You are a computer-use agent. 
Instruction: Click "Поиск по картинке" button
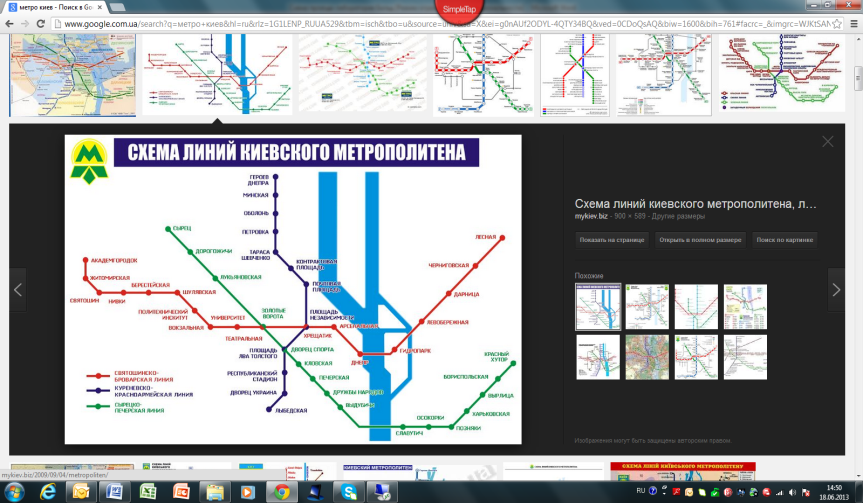click(784, 240)
